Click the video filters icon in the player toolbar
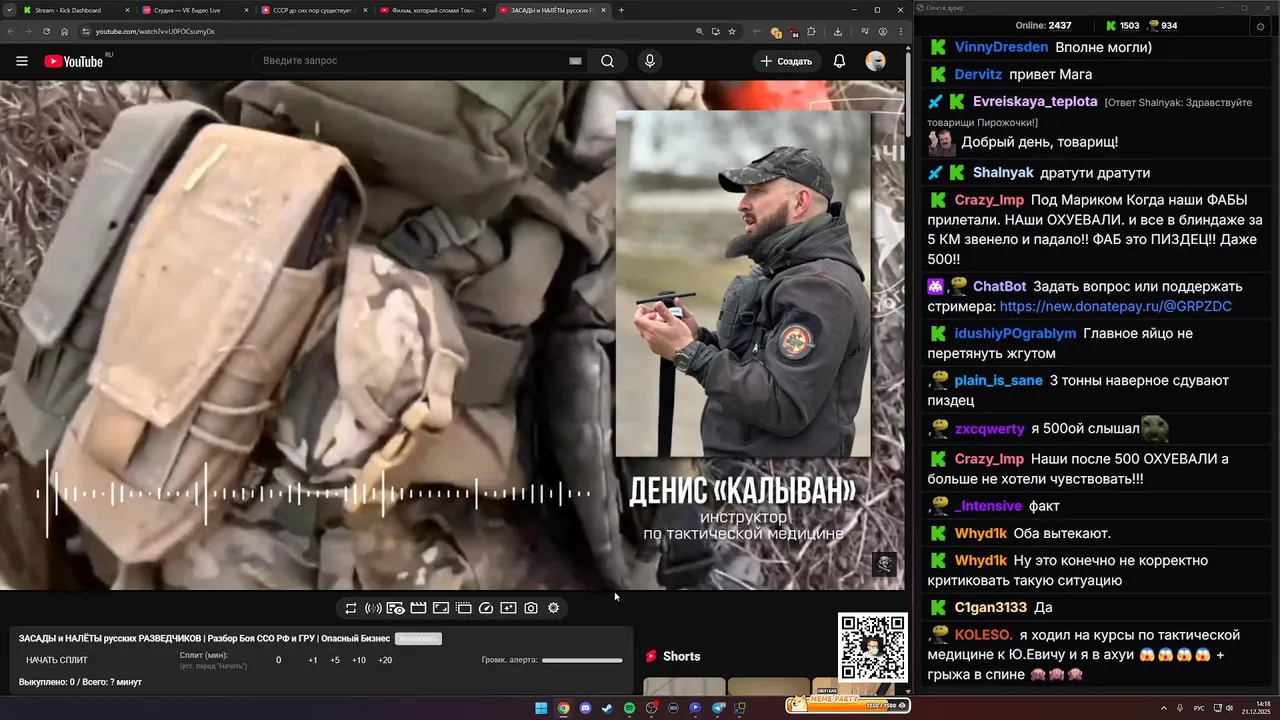The width and height of the screenshot is (1280, 720). click(508, 608)
